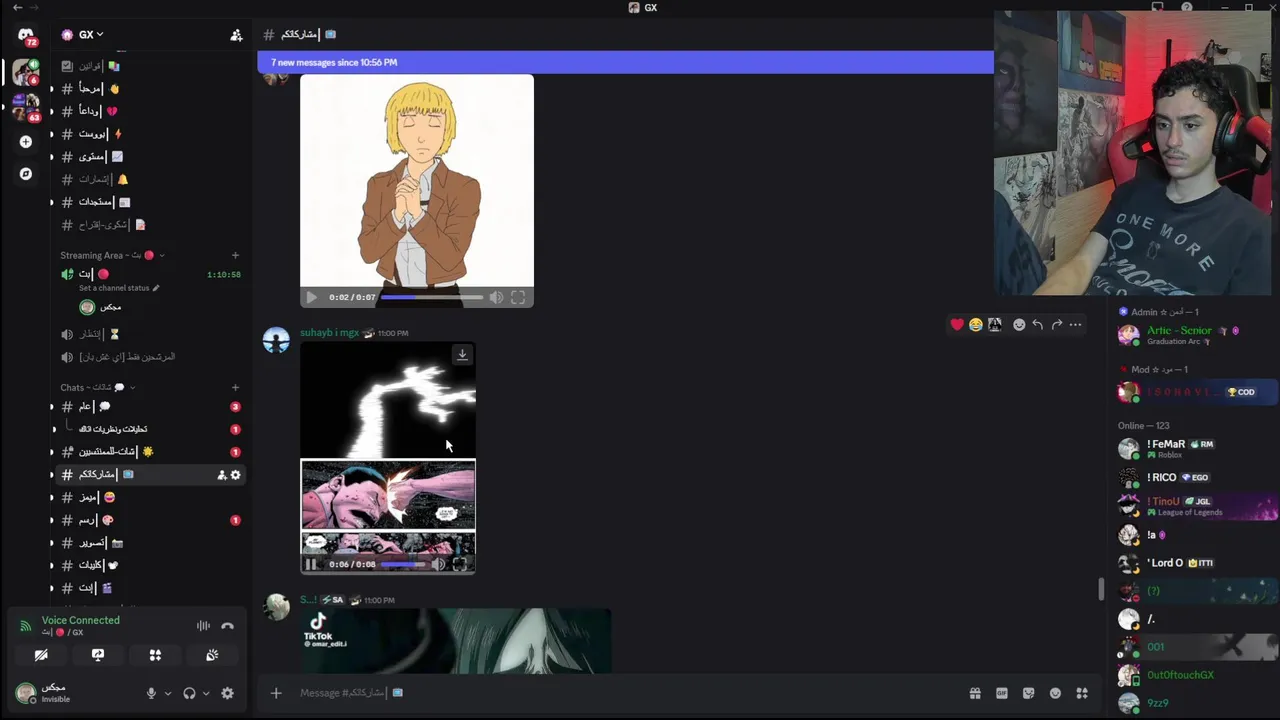The height and width of the screenshot is (720, 1280).
Task: Open add reaction smiley in message toolbar
Action: pyautogui.click(x=1019, y=324)
